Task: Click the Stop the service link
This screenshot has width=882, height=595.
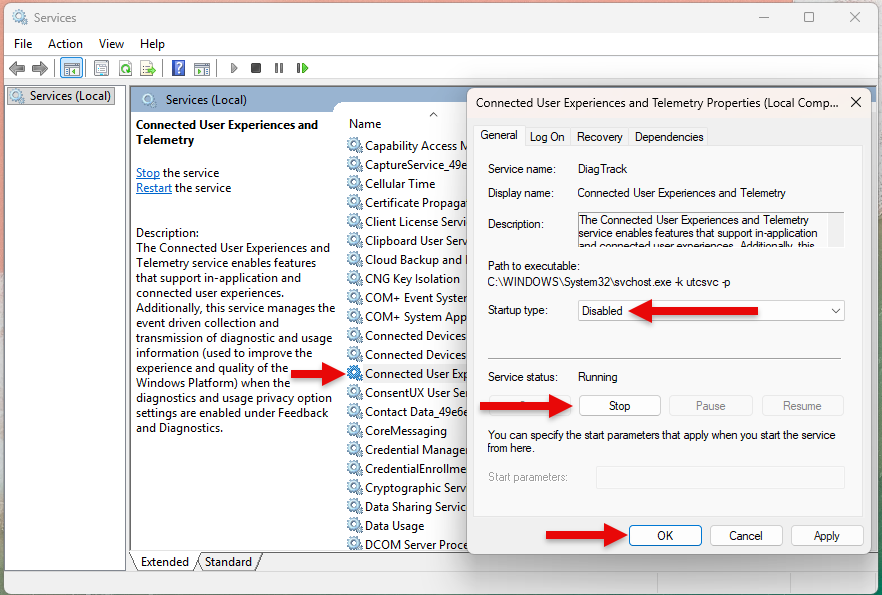Action: point(148,173)
